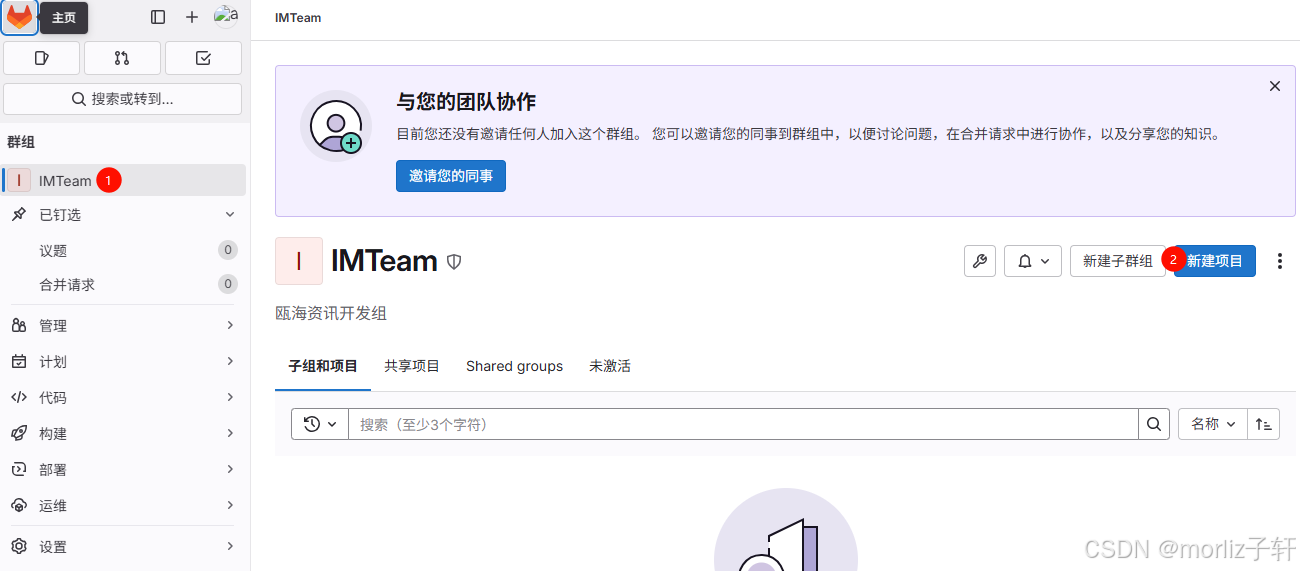
Task: Click the IMTeam group avatar
Action: (299, 261)
